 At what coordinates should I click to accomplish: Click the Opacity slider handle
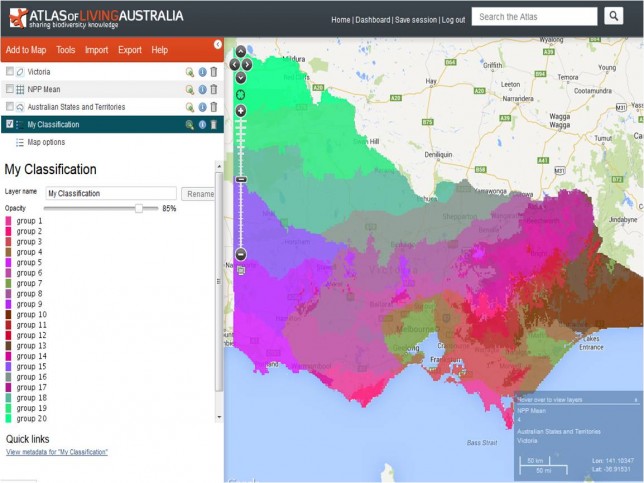click(139, 208)
